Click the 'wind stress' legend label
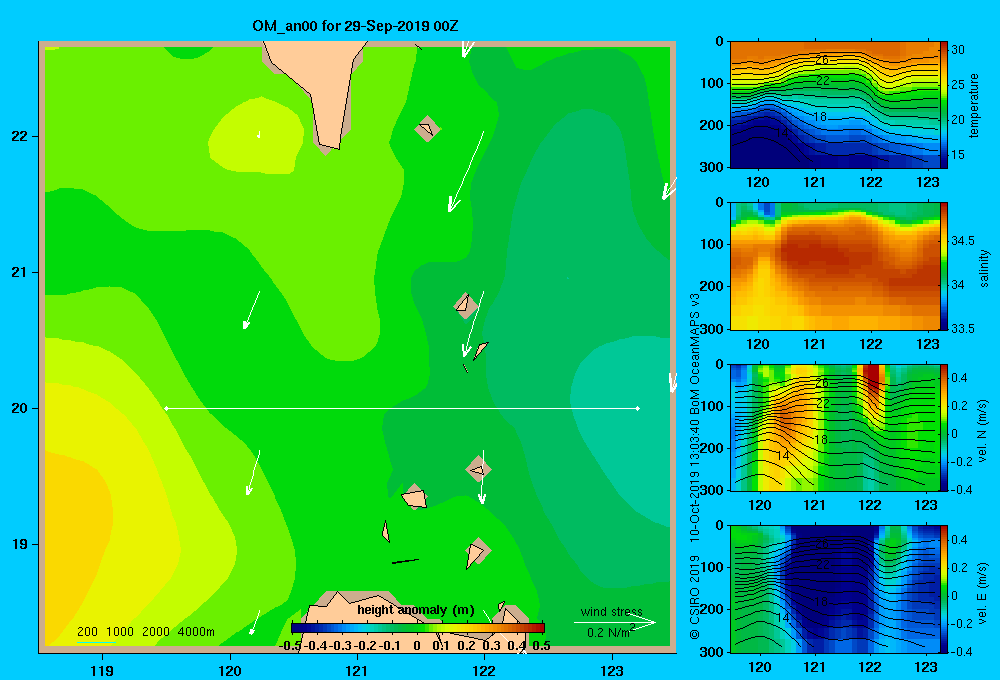Screen dimensions: 1000x680 point(612,611)
